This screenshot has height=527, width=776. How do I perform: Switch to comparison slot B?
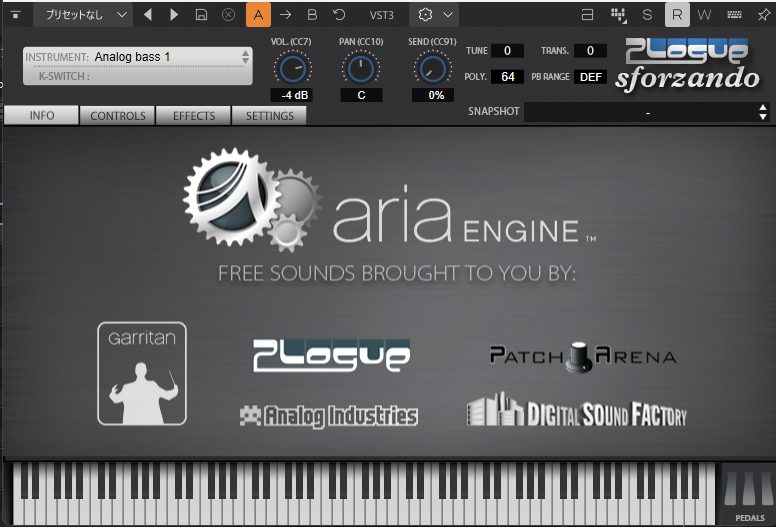click(x=312, y=15)
